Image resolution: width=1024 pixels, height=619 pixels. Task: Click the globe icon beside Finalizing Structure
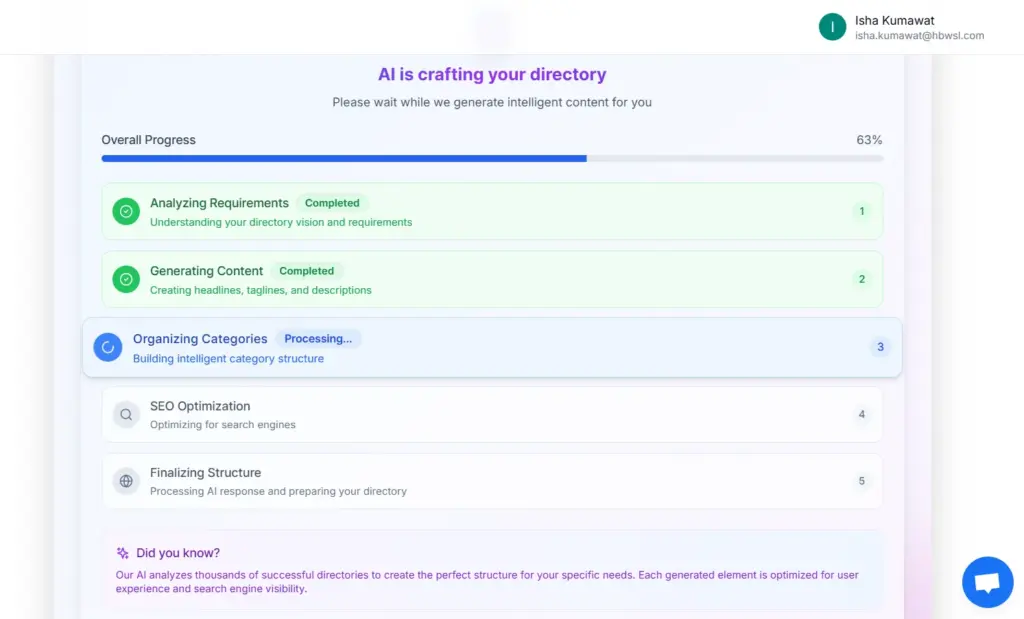125,481
